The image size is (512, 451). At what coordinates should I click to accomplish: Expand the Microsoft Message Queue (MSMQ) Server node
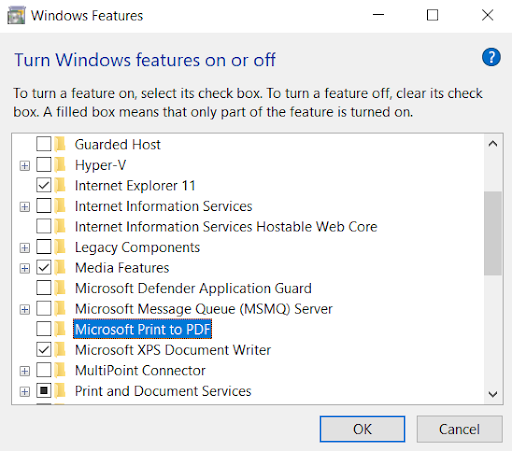[25, 310]
